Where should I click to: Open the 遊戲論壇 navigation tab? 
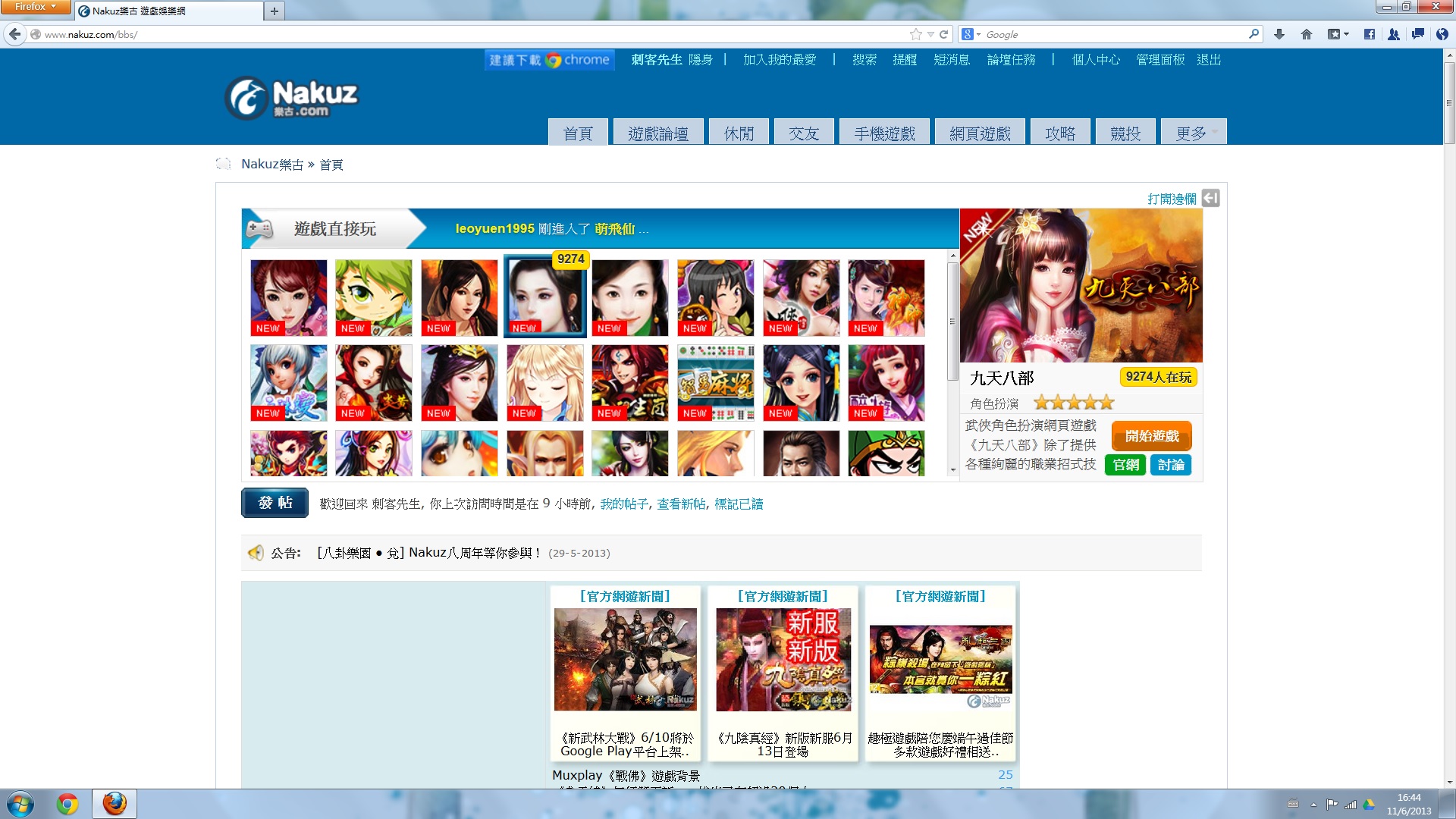657,133
